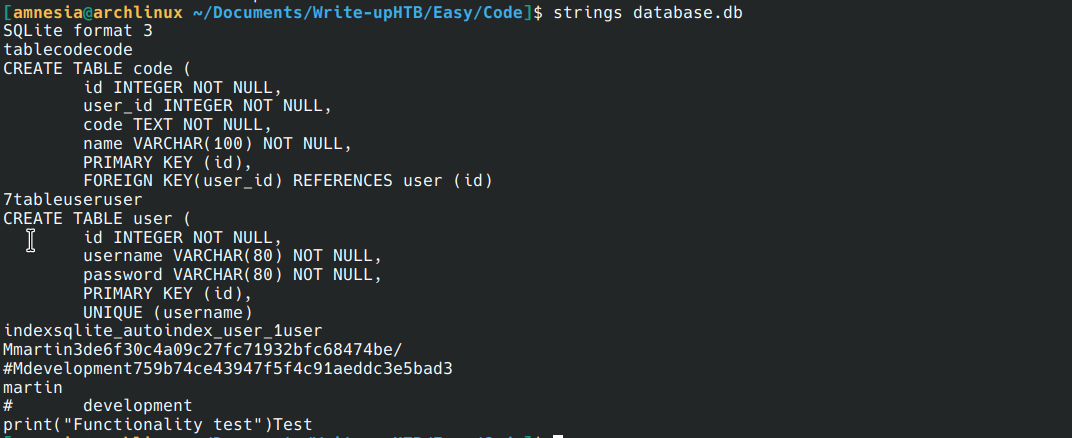Click the #Mdevelopment759b74ce... hash line
Screen dimensions: 1072x438
pos(227,368)
